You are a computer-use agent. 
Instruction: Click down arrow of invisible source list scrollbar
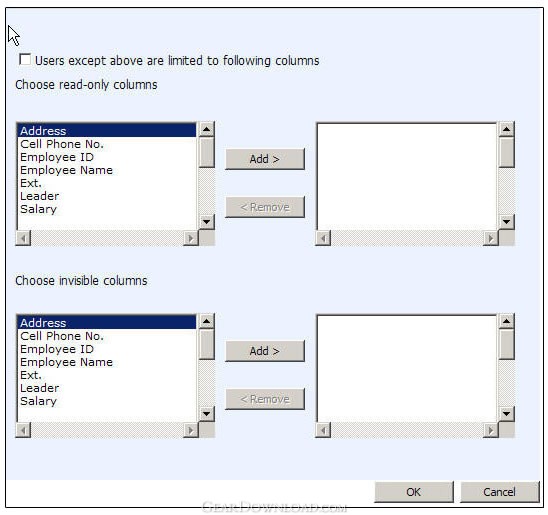(207, 414)
